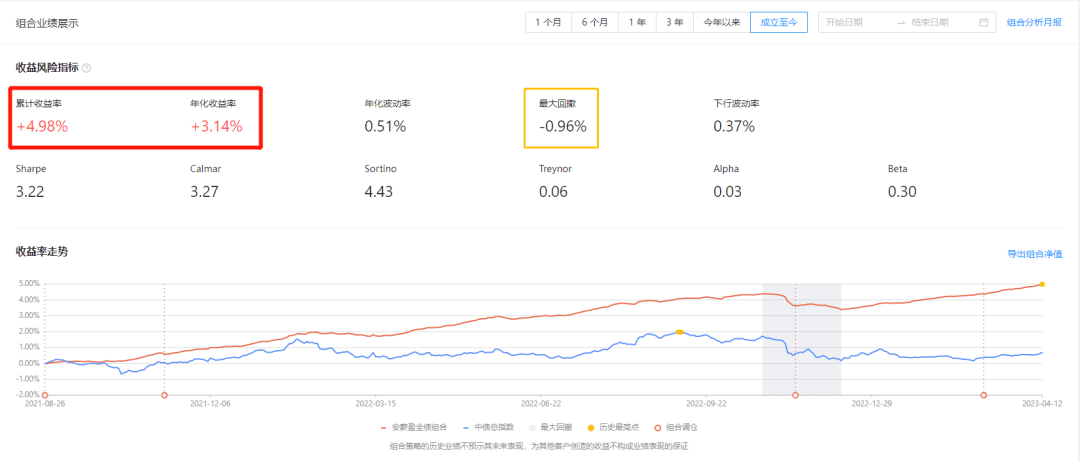This screenshot has width=1080, height=462.
Task: Select the 6个月 time range
Action: 595,22
